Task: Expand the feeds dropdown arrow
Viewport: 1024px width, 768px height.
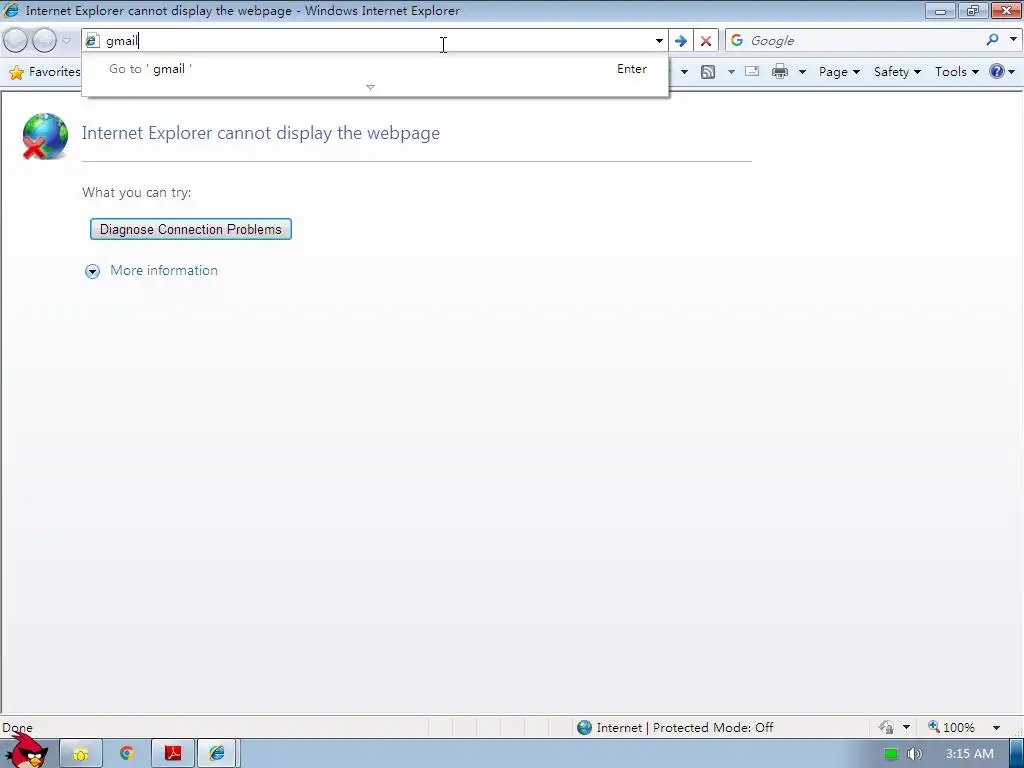Action: tap(731, 72)
